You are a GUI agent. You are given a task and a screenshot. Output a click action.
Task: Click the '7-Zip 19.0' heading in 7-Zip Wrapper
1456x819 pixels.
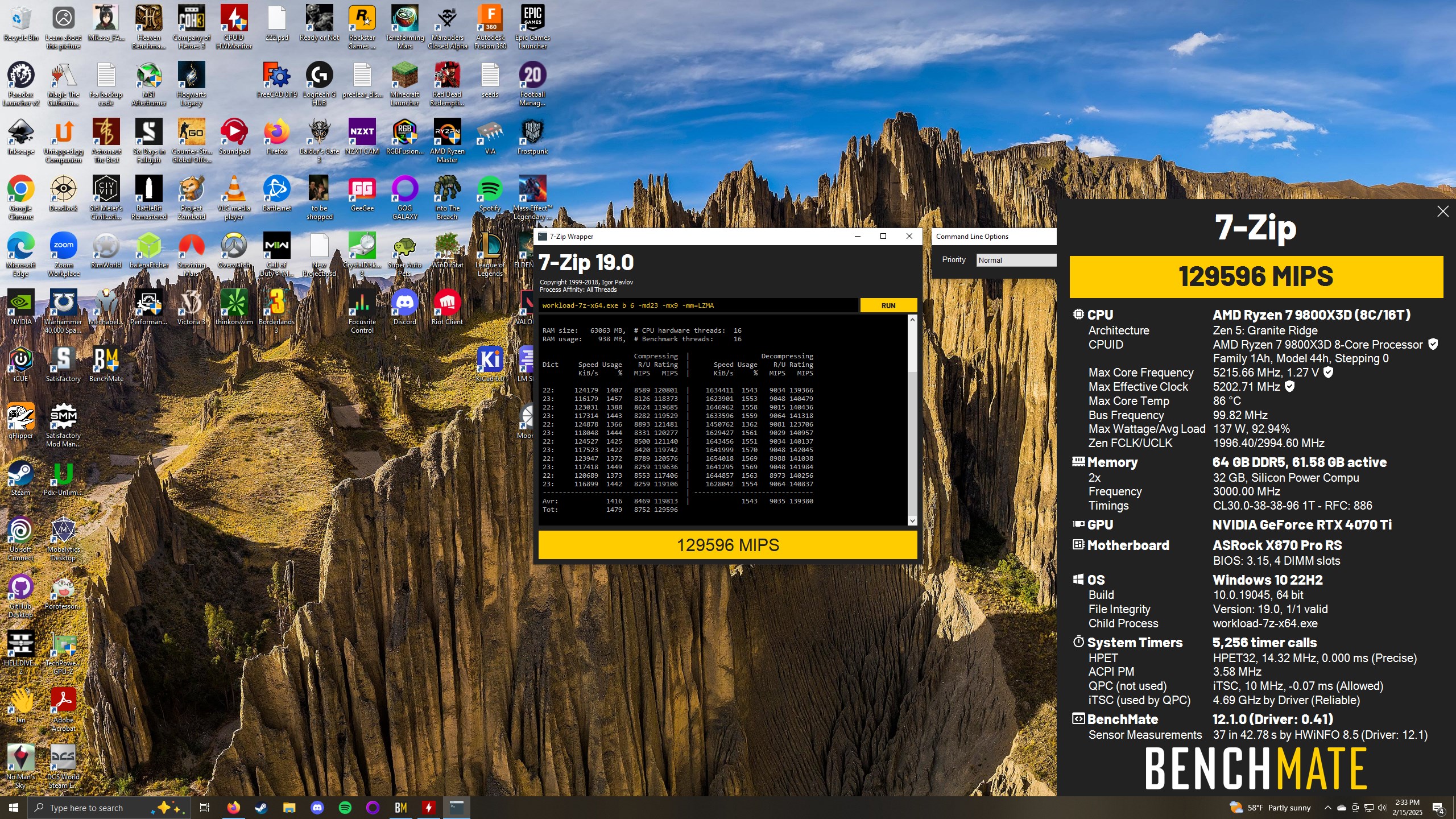point(586,262)
